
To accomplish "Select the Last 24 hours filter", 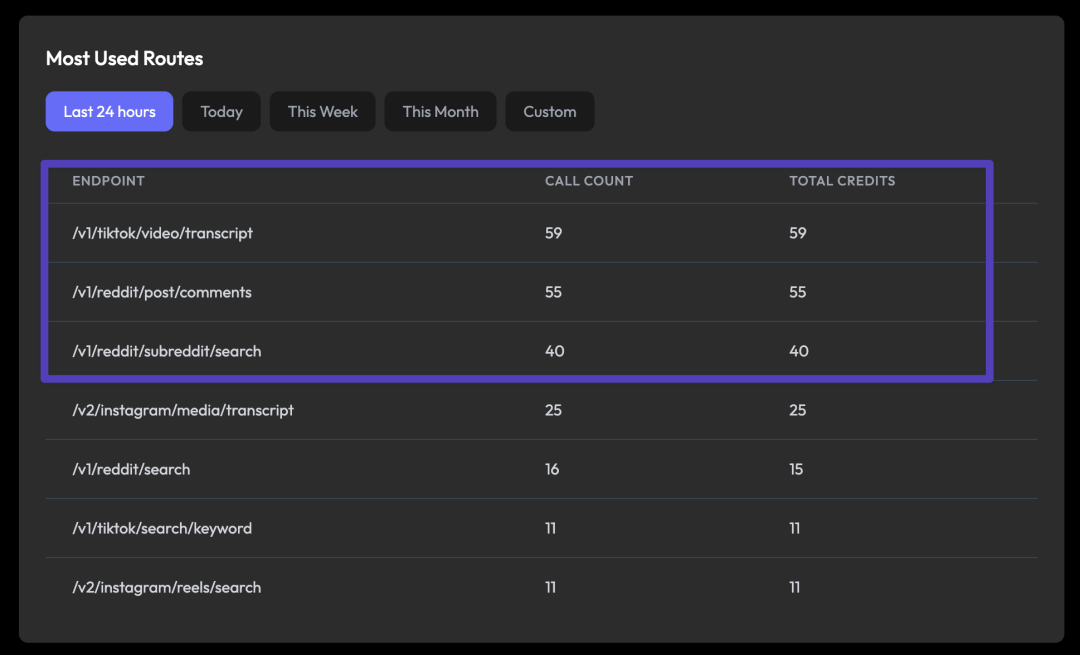I will point(109,111).
